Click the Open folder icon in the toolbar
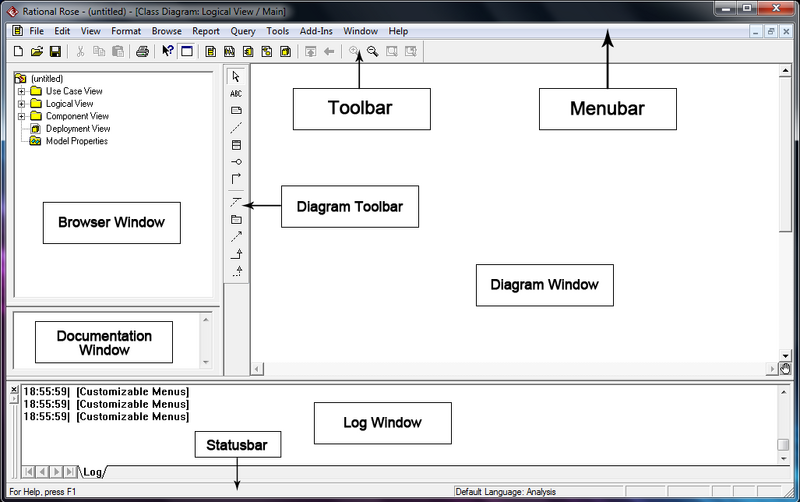 [x=37, y=51]
